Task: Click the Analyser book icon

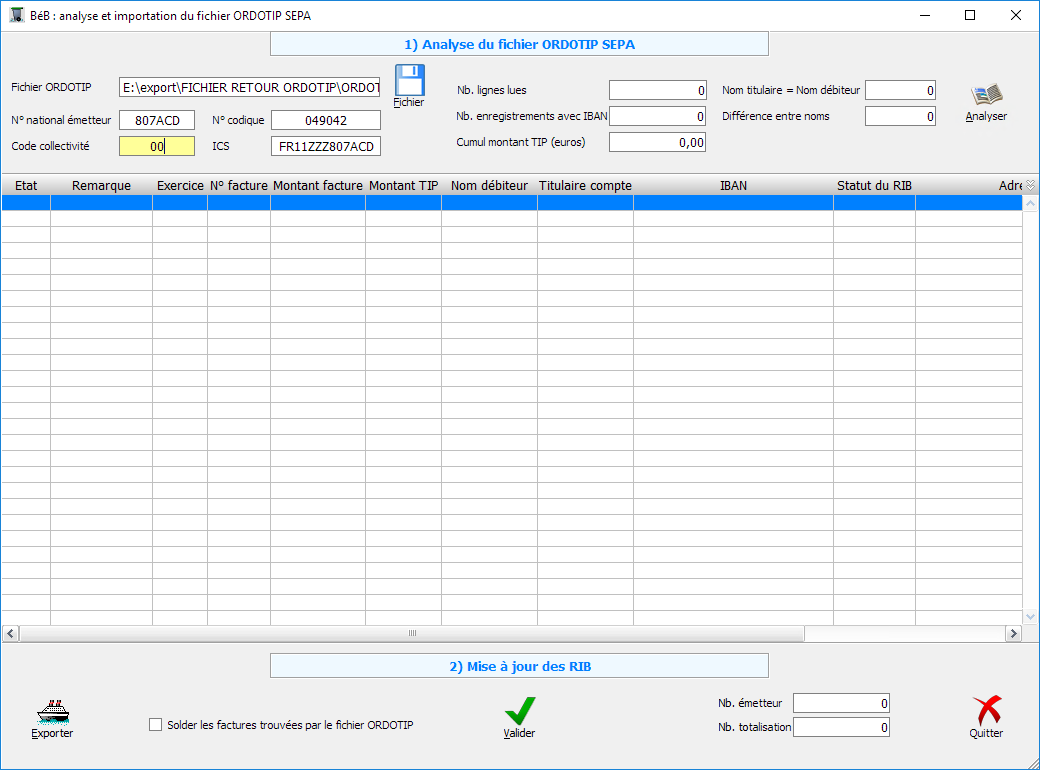Action: pos(986,97)
